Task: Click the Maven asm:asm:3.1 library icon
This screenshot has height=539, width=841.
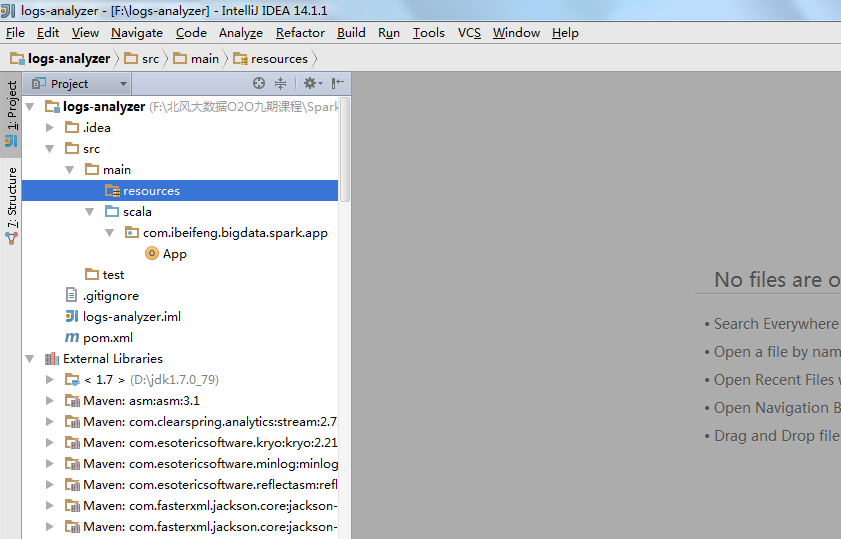Action: click(x=72, y=401)
